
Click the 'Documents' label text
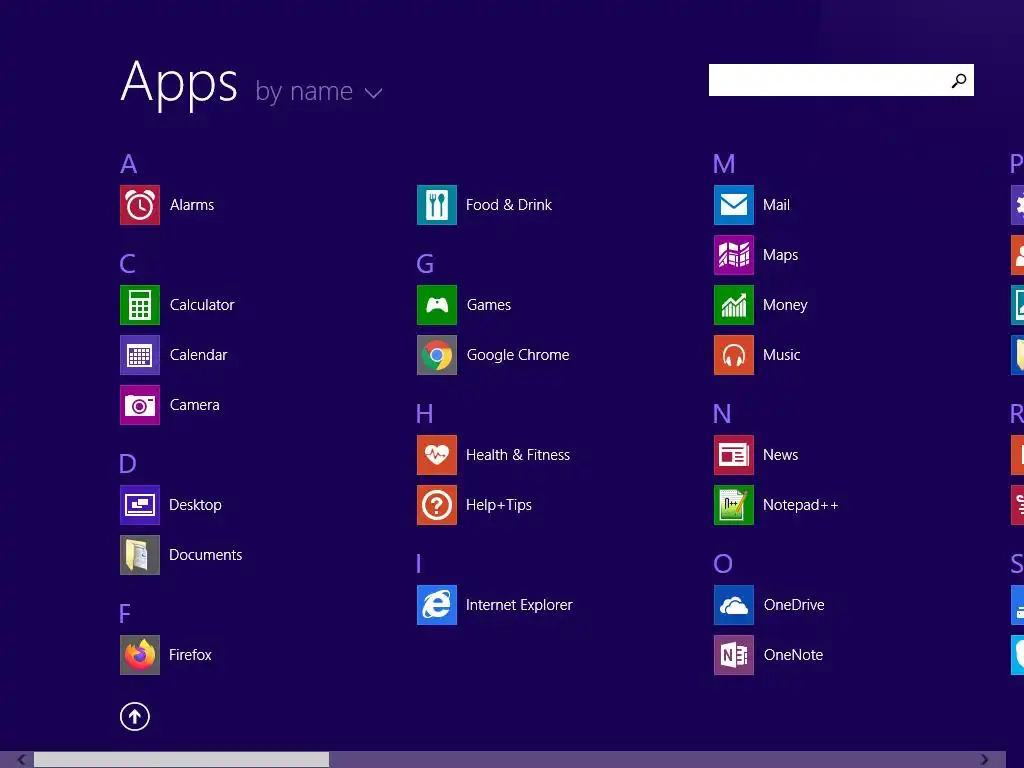206,555
